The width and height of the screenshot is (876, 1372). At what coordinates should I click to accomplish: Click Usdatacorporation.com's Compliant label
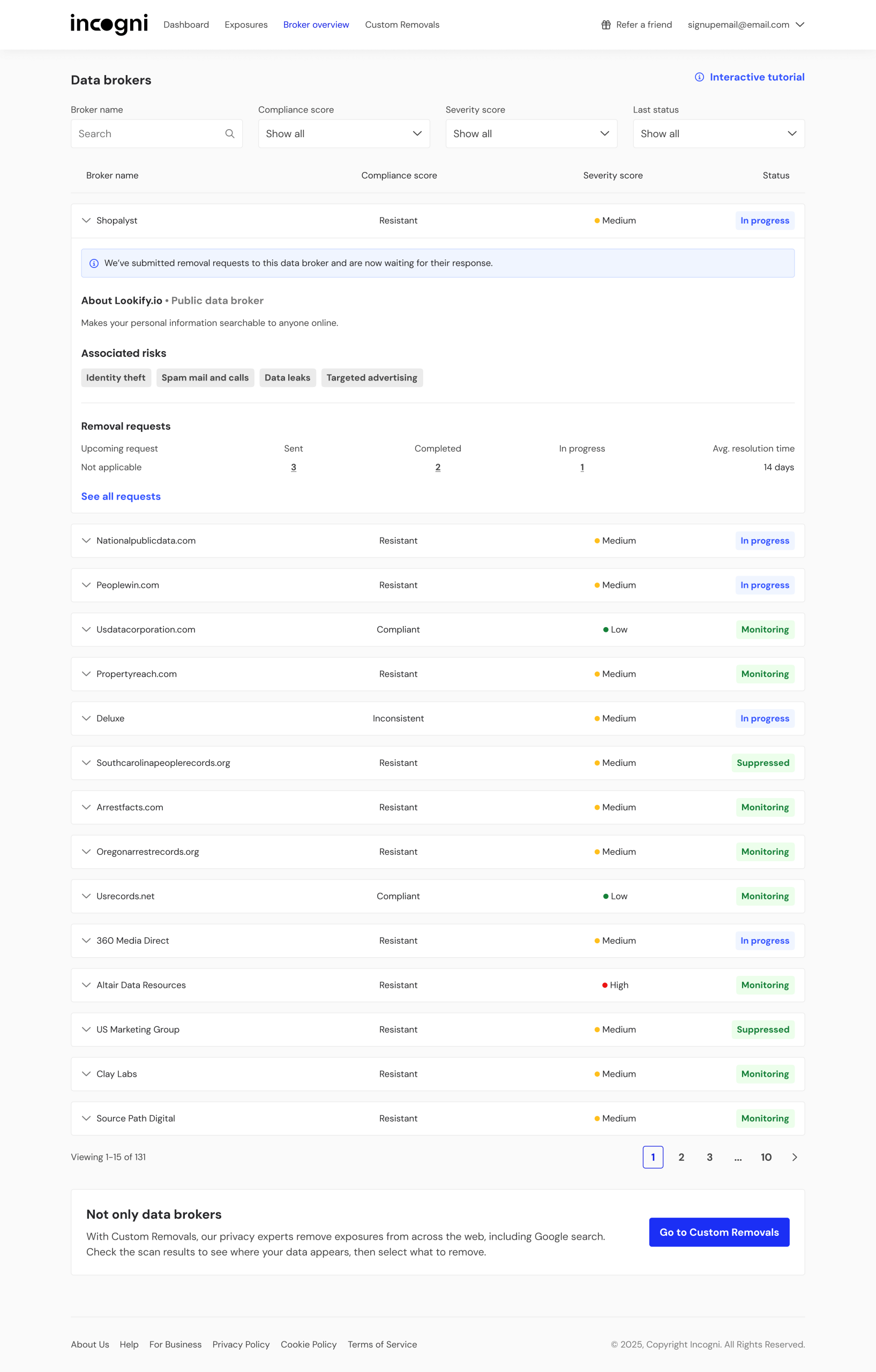pyautogui.click(x=398, y=630)
